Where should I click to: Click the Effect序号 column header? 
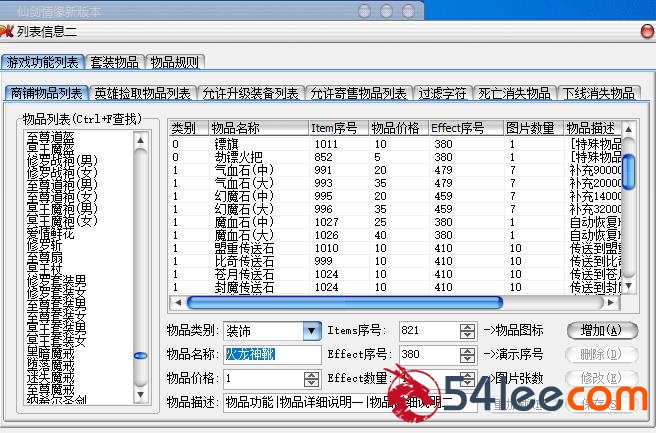[x=466, y=128]
